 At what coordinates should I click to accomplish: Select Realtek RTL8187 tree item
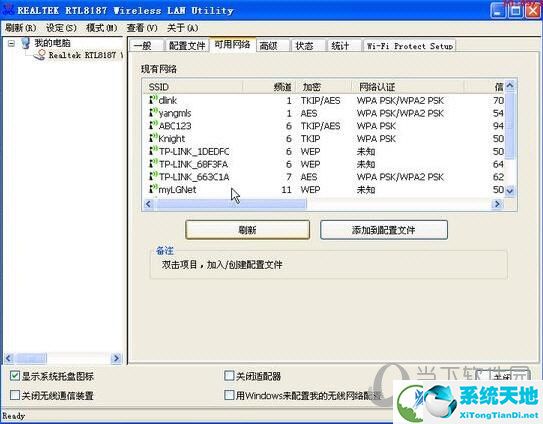tap(86, 55)
